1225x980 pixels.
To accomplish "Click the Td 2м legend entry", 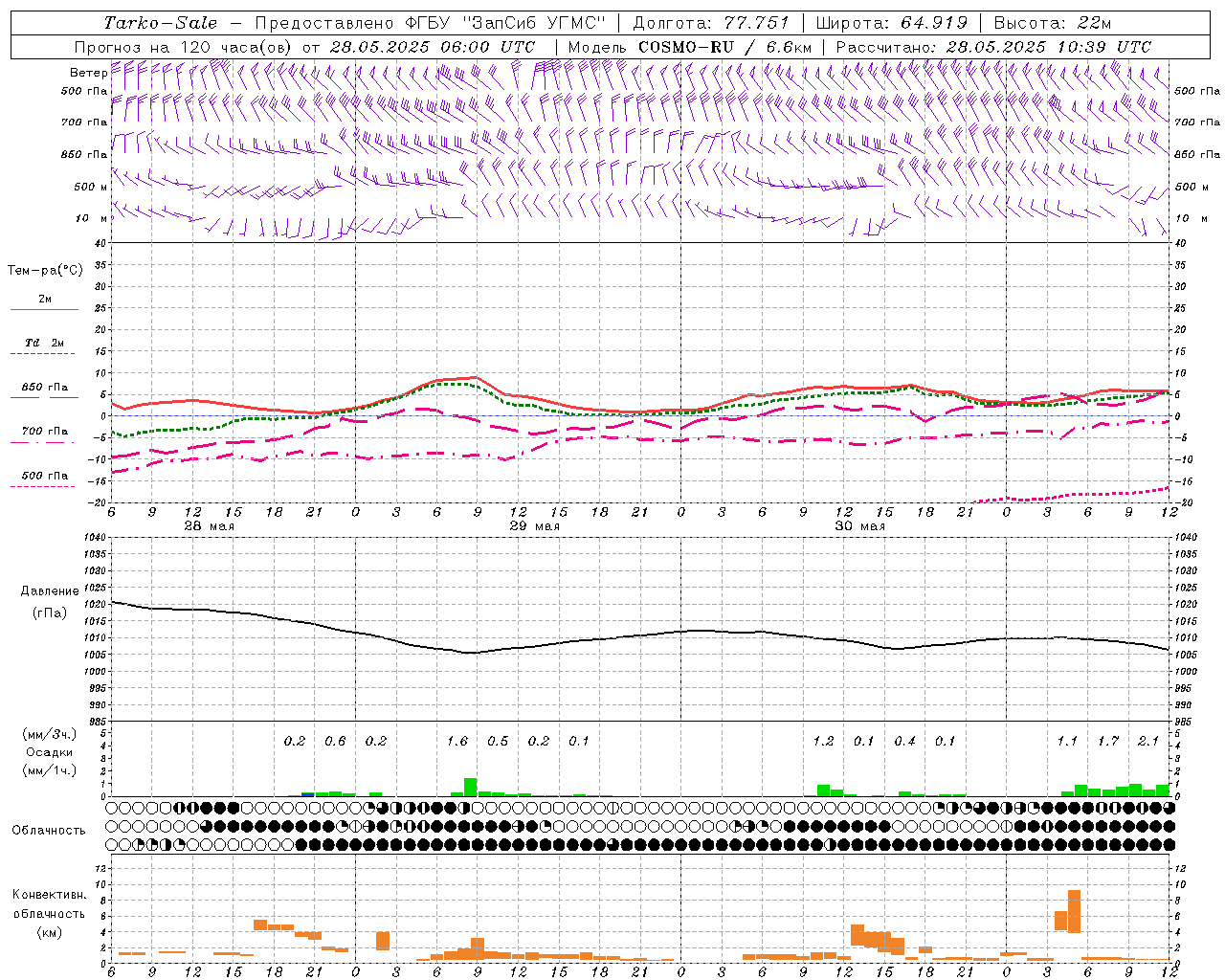I will pos(44,343).
